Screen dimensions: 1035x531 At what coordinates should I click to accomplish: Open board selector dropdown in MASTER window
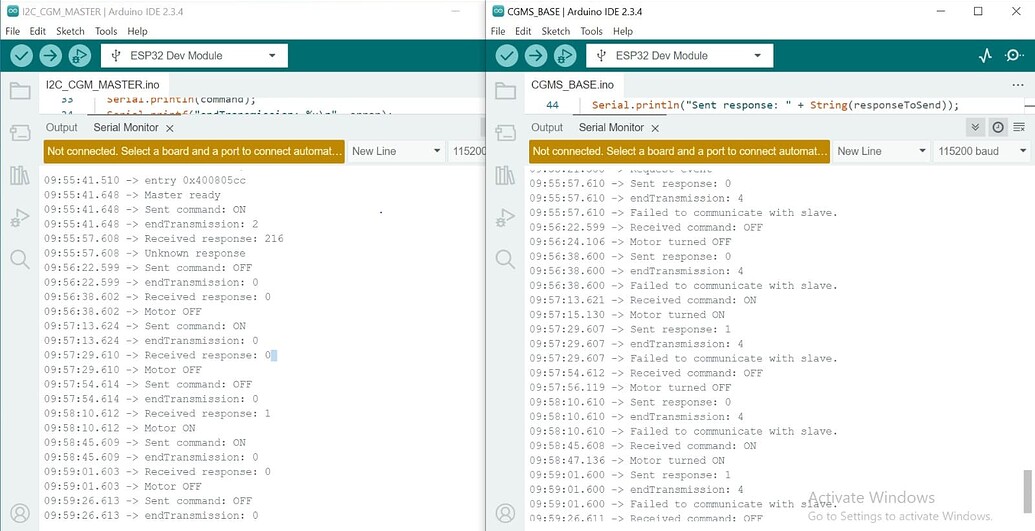194,55
